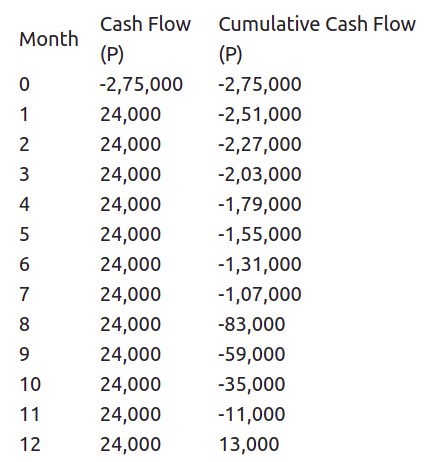Viewport: 429px width, 462px height.
Task: Click the Month column header
Action: (49, 39)
